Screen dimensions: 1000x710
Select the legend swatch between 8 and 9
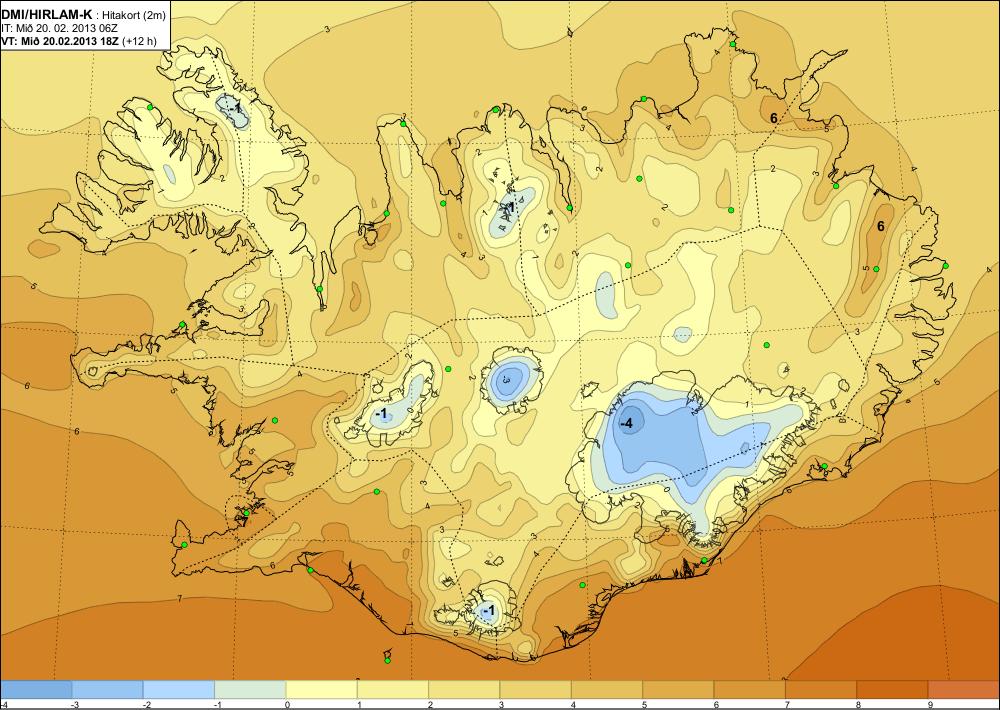click(x=893, y=690)
